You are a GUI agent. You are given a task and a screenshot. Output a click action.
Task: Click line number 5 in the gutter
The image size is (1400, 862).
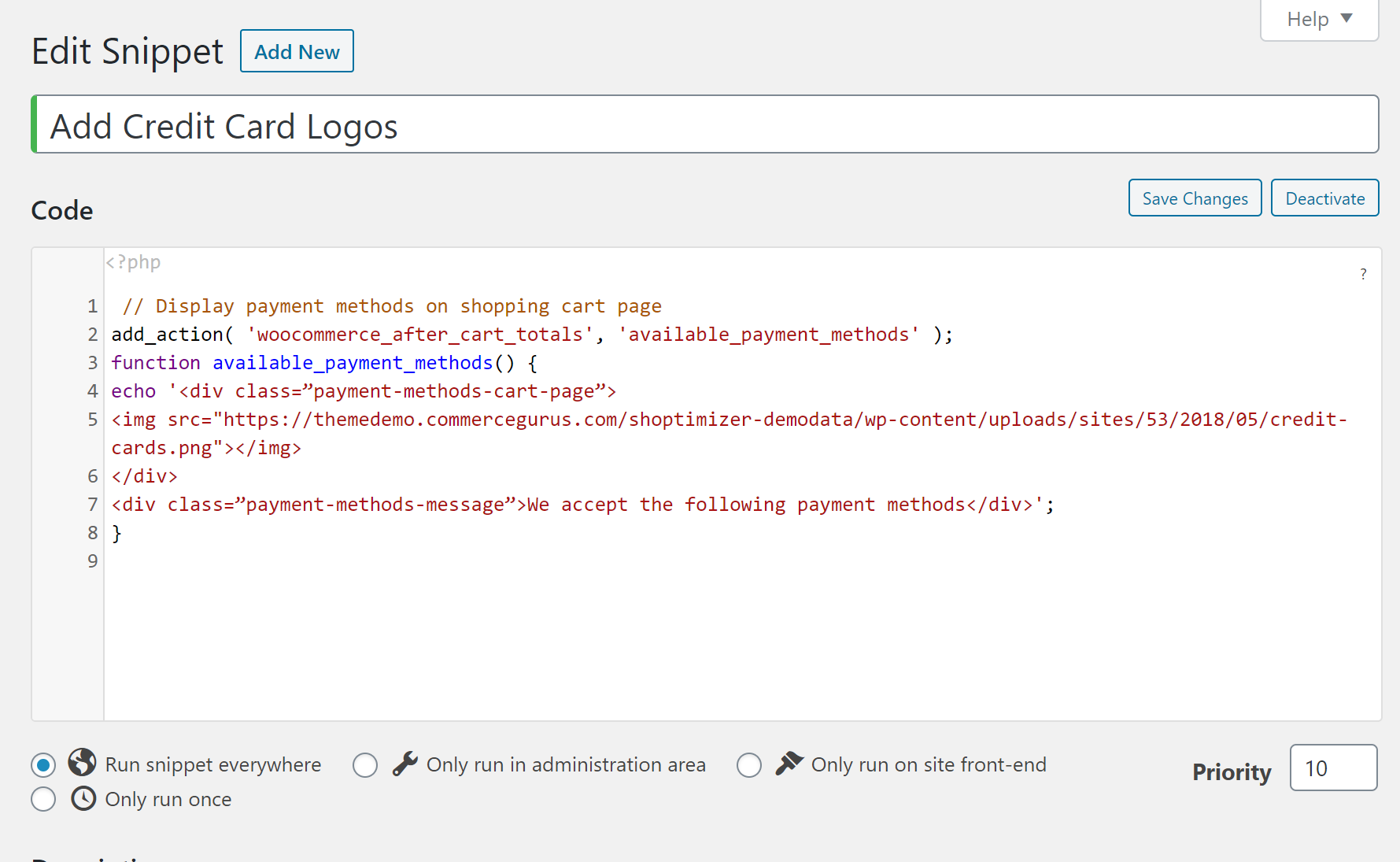click(93, 420)
